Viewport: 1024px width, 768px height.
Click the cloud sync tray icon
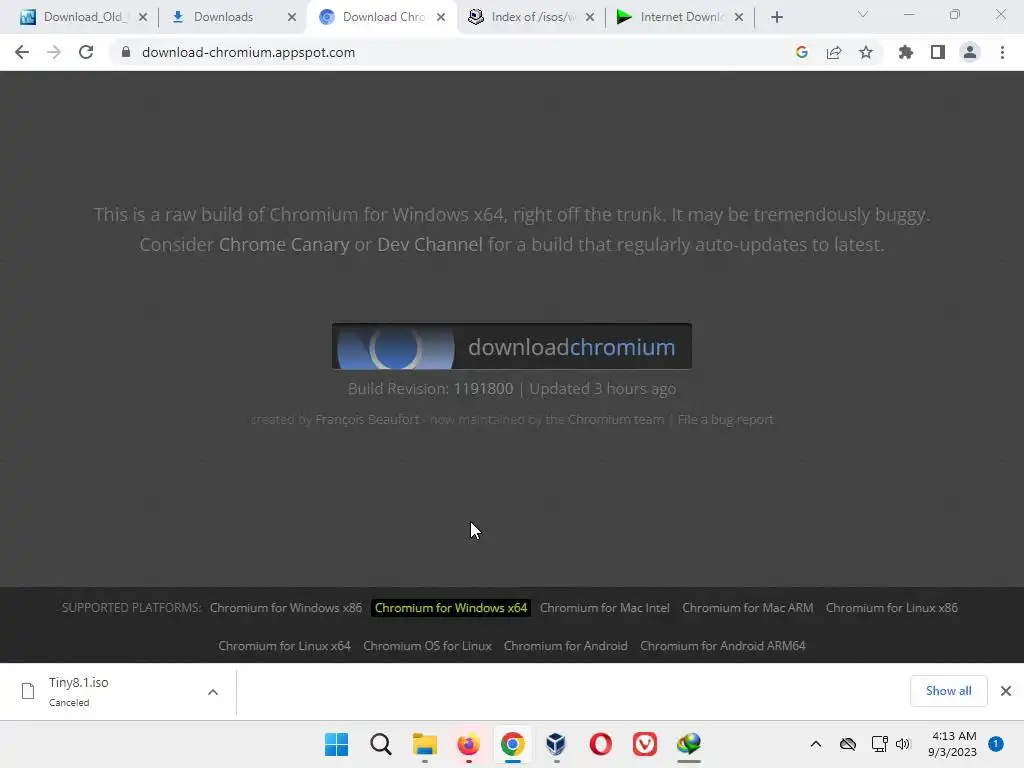click(x=848, y=744)
